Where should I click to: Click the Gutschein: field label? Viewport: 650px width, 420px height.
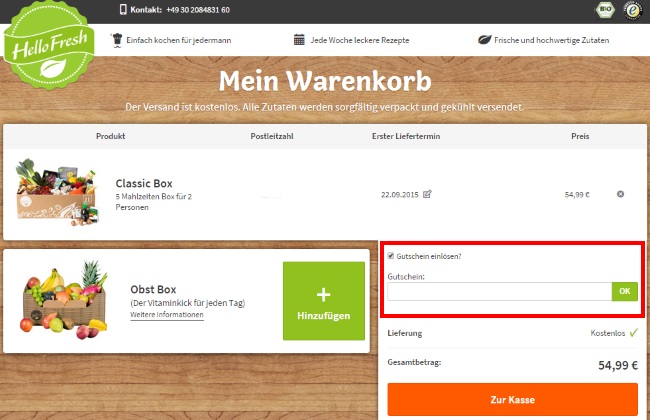tap(406, 276)
